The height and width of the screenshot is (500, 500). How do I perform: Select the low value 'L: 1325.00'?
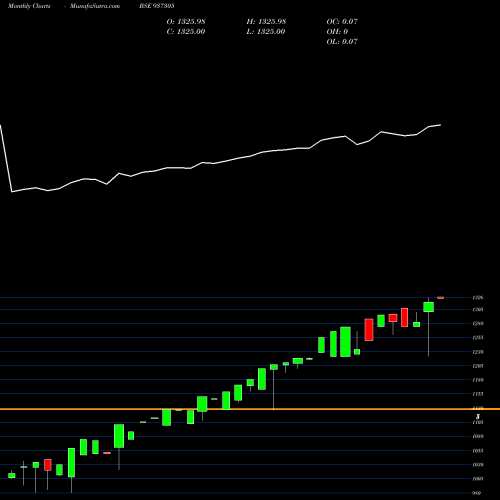tap(266, 32)
